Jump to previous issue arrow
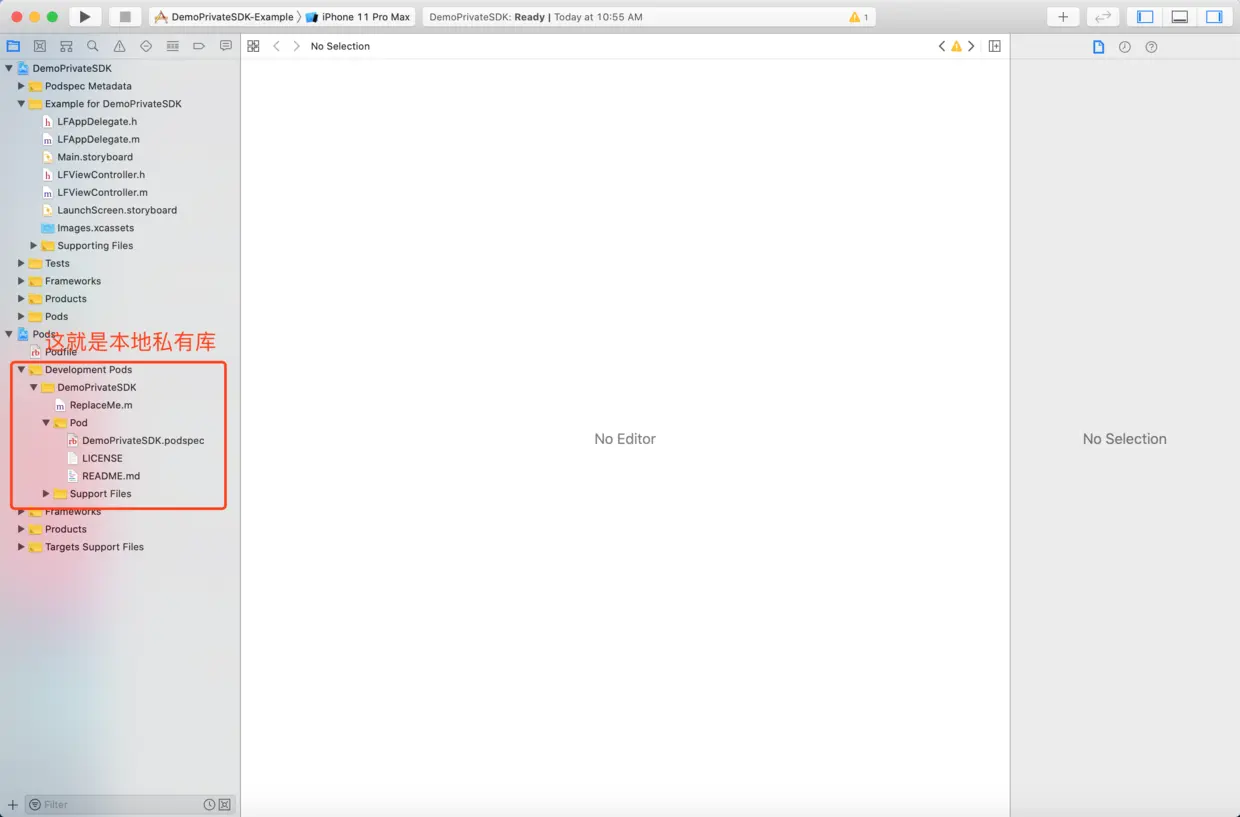 (x=942, y=46)
